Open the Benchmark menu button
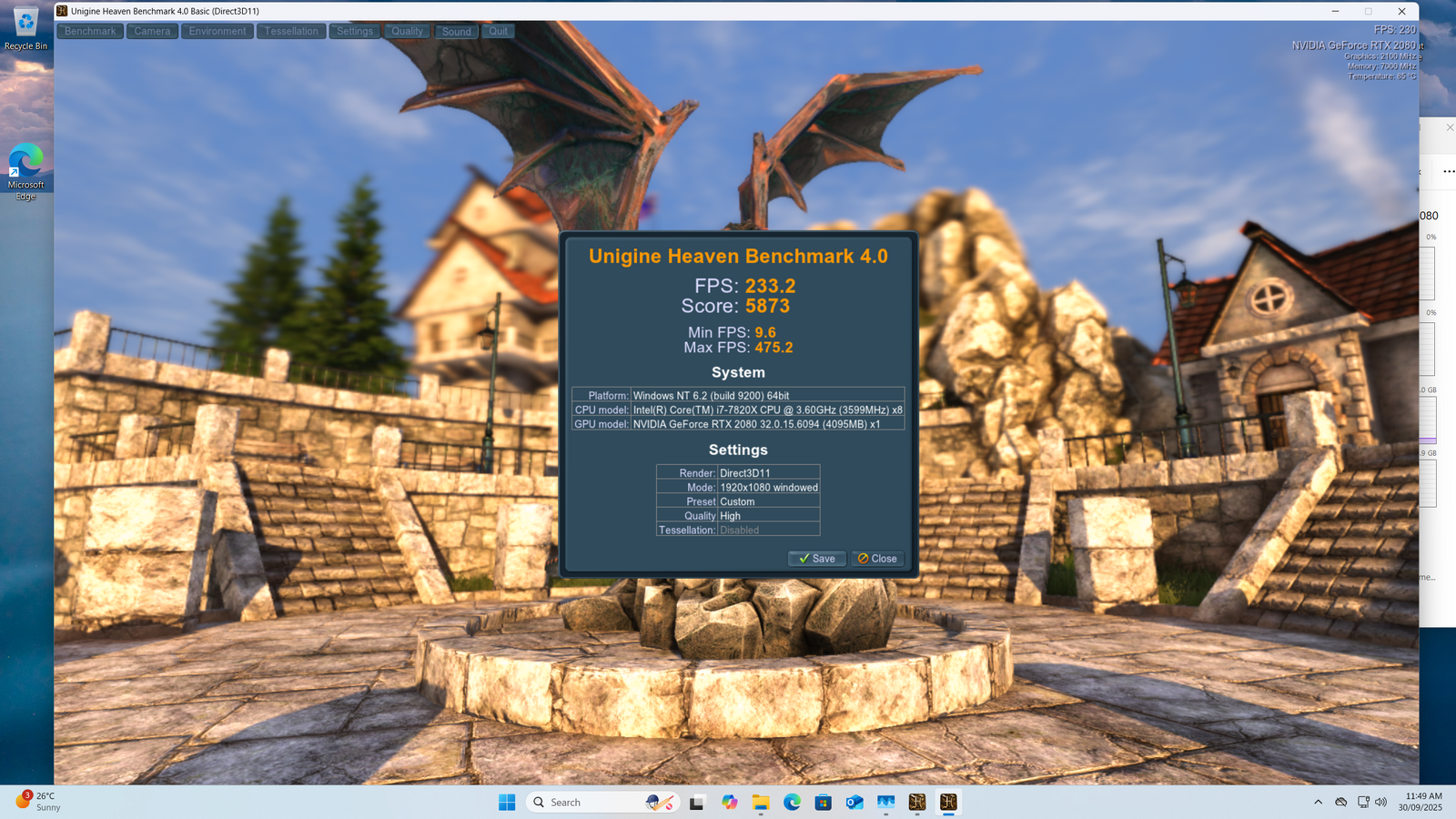The width and height of the screenshot is (1456, 819). [x=90, y=31]
